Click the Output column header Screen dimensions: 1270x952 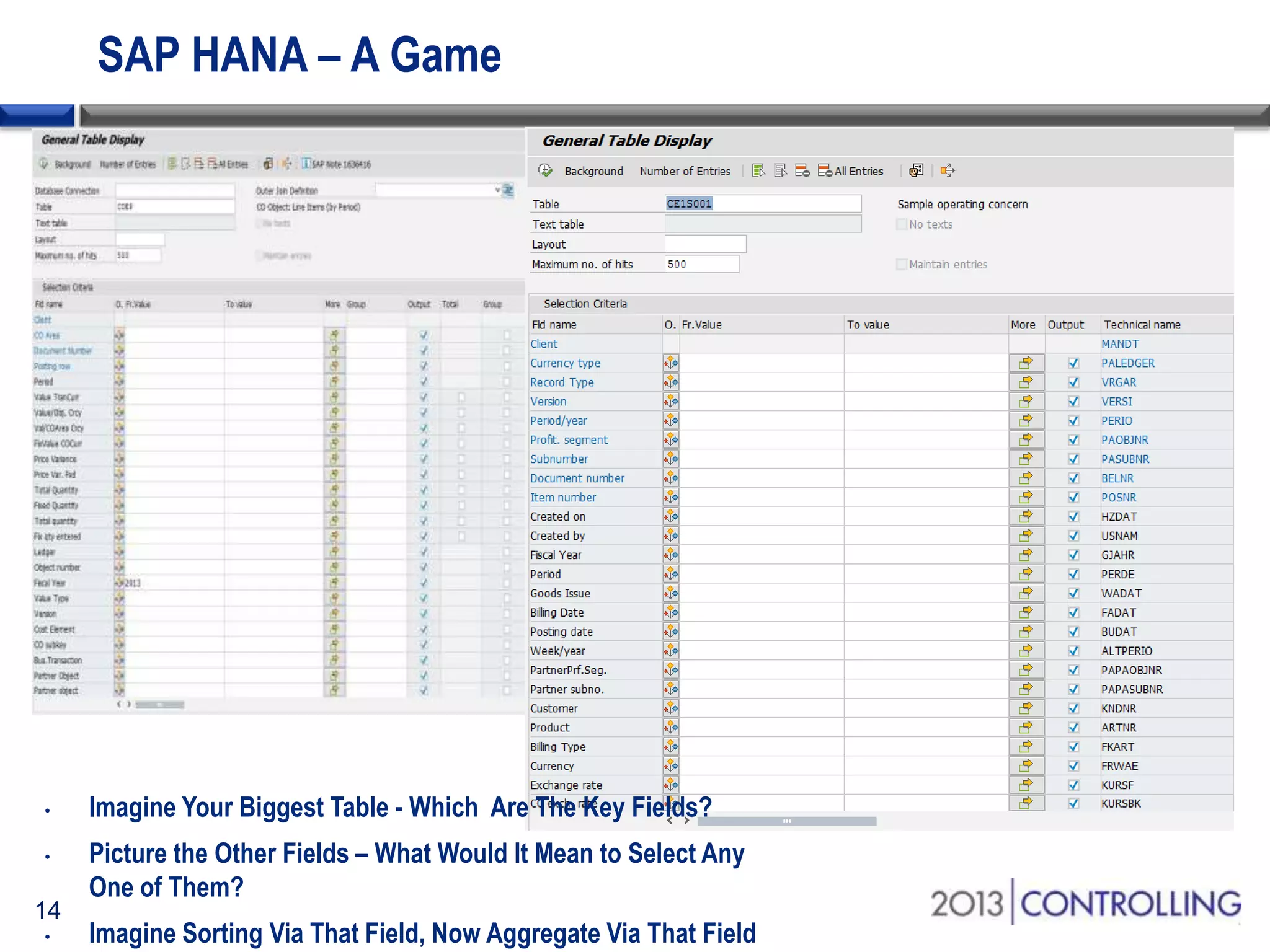(1066, 325)
